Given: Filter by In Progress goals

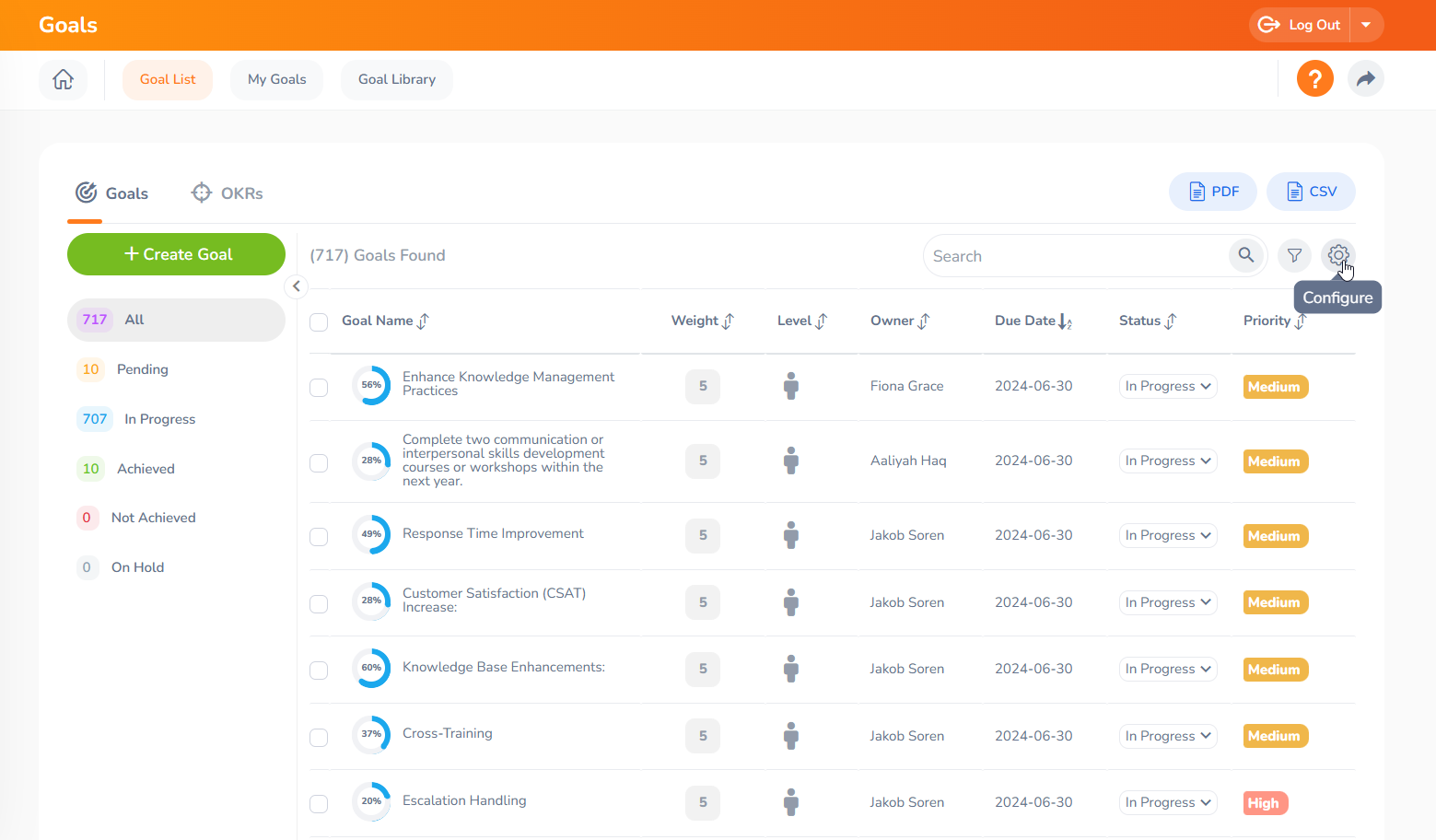Looking at the screenshot, I should point(176,419).
